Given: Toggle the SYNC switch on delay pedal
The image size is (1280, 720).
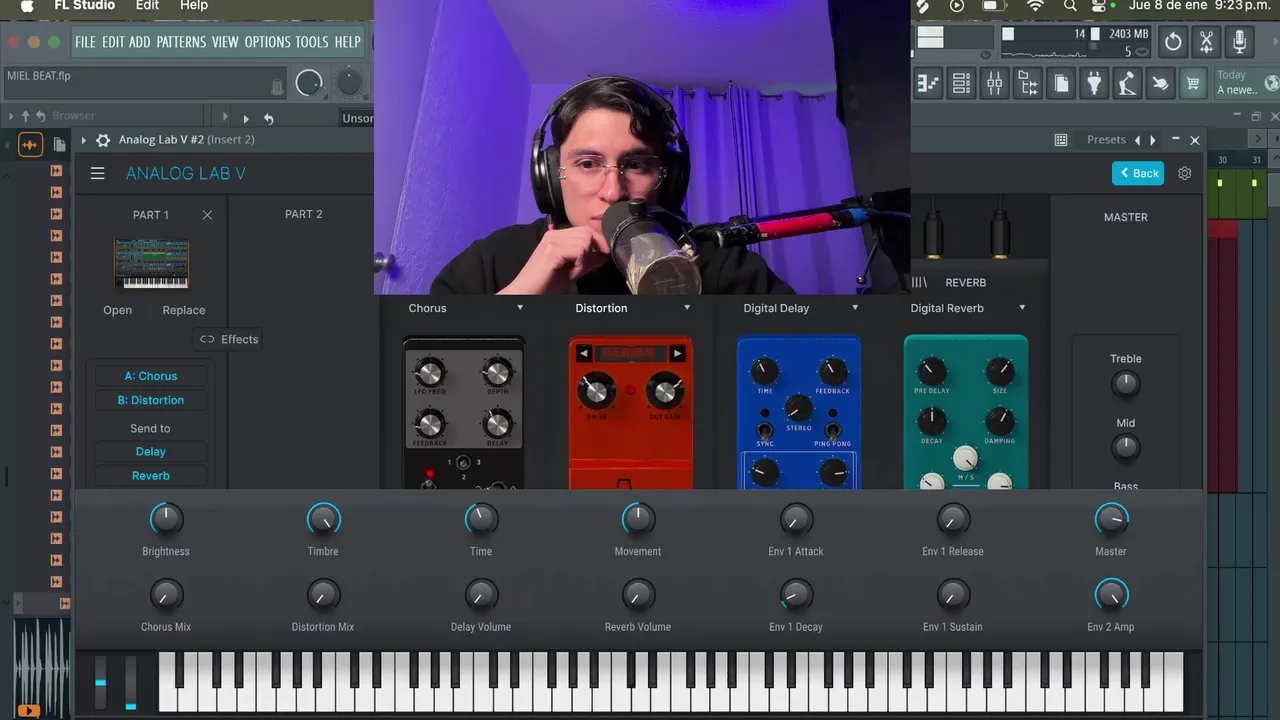Looking at the screenshot, I should pos(765,430).
